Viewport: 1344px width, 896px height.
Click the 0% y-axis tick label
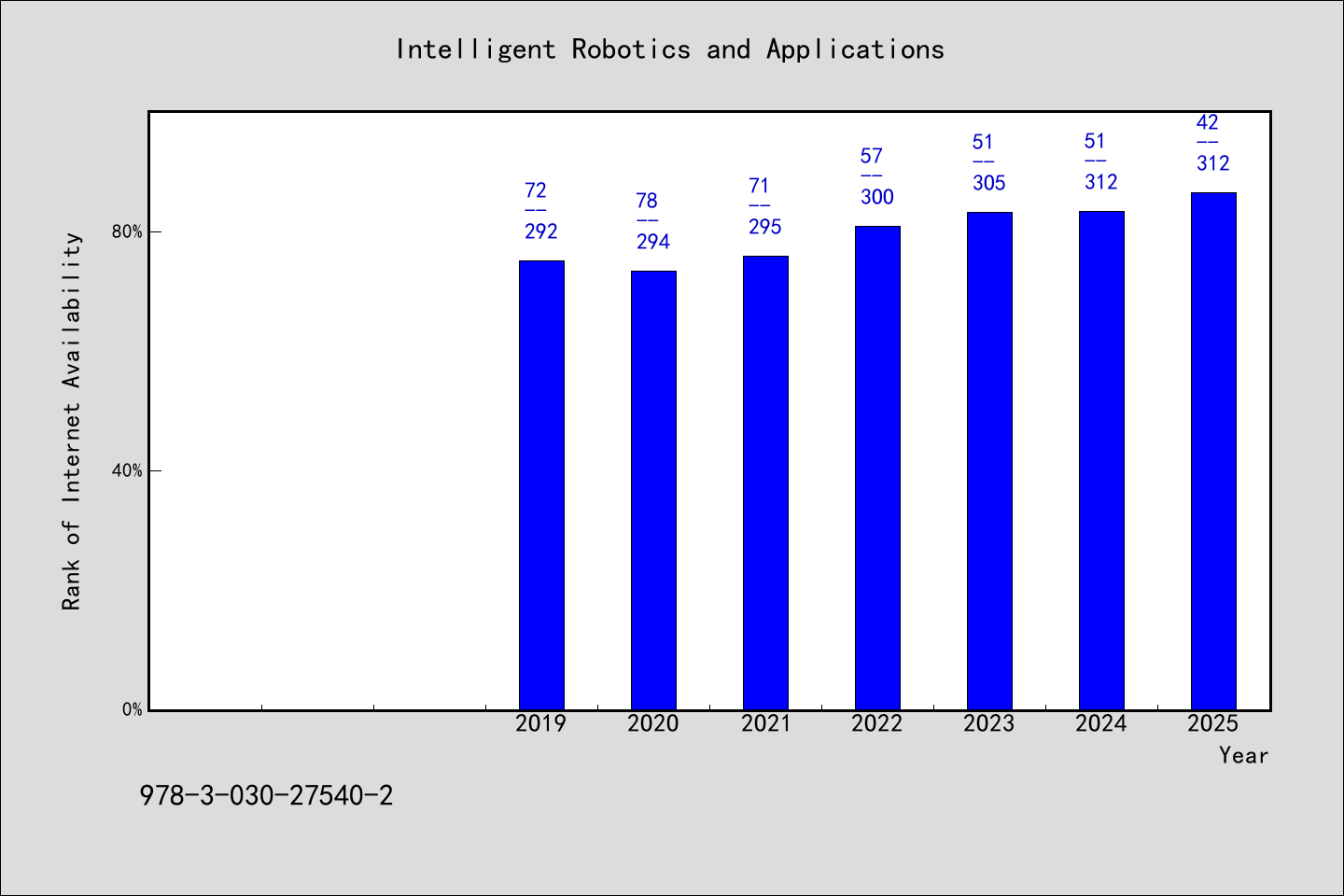tap(132, 709)
